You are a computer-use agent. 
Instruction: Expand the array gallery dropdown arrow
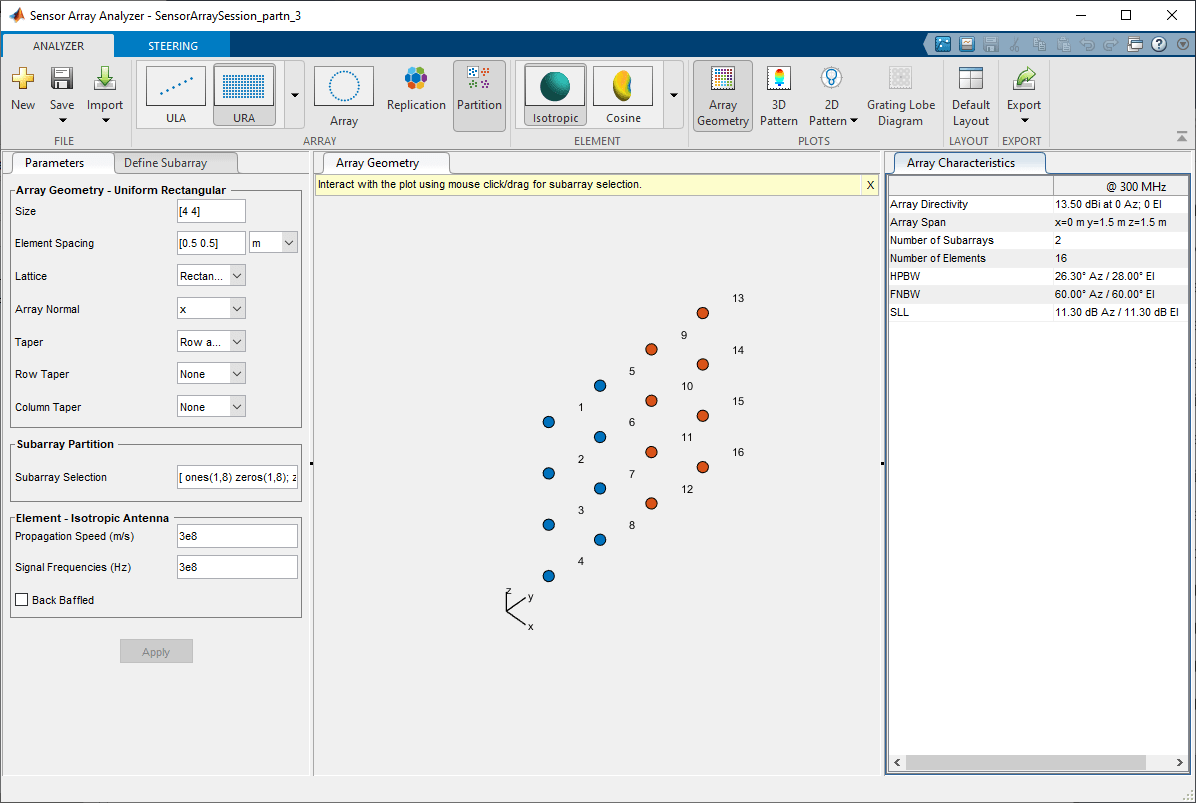(x=294, y=95)
